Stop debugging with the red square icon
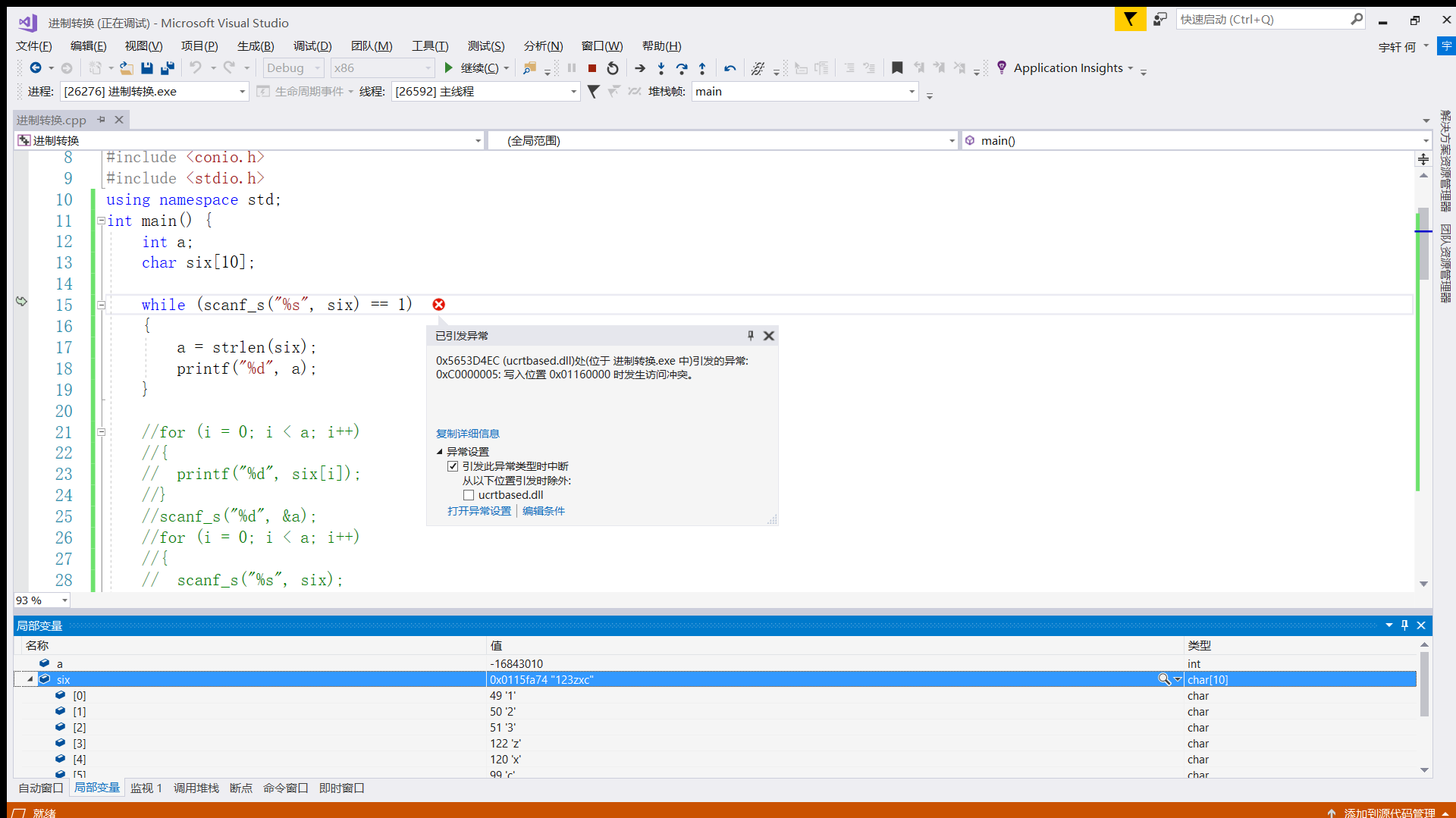Image resolution: width=1456 pixels, height=818 pixels. [592, 68]
